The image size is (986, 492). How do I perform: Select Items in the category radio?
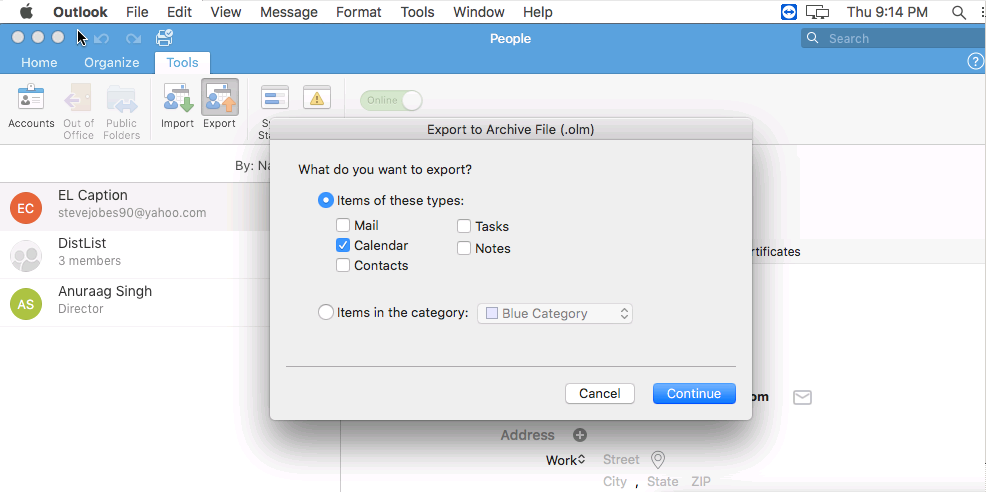pyautogui.click(x=326, y=313)
